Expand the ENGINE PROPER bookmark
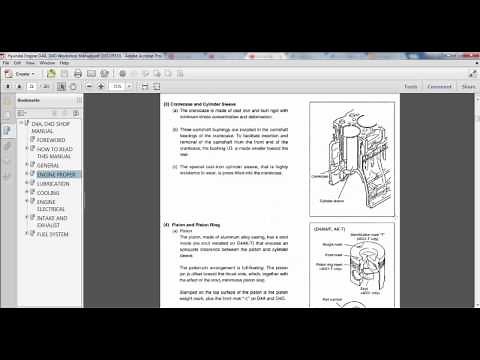The height and width of the screenshot is (360, 480). [x=27, y=174]
